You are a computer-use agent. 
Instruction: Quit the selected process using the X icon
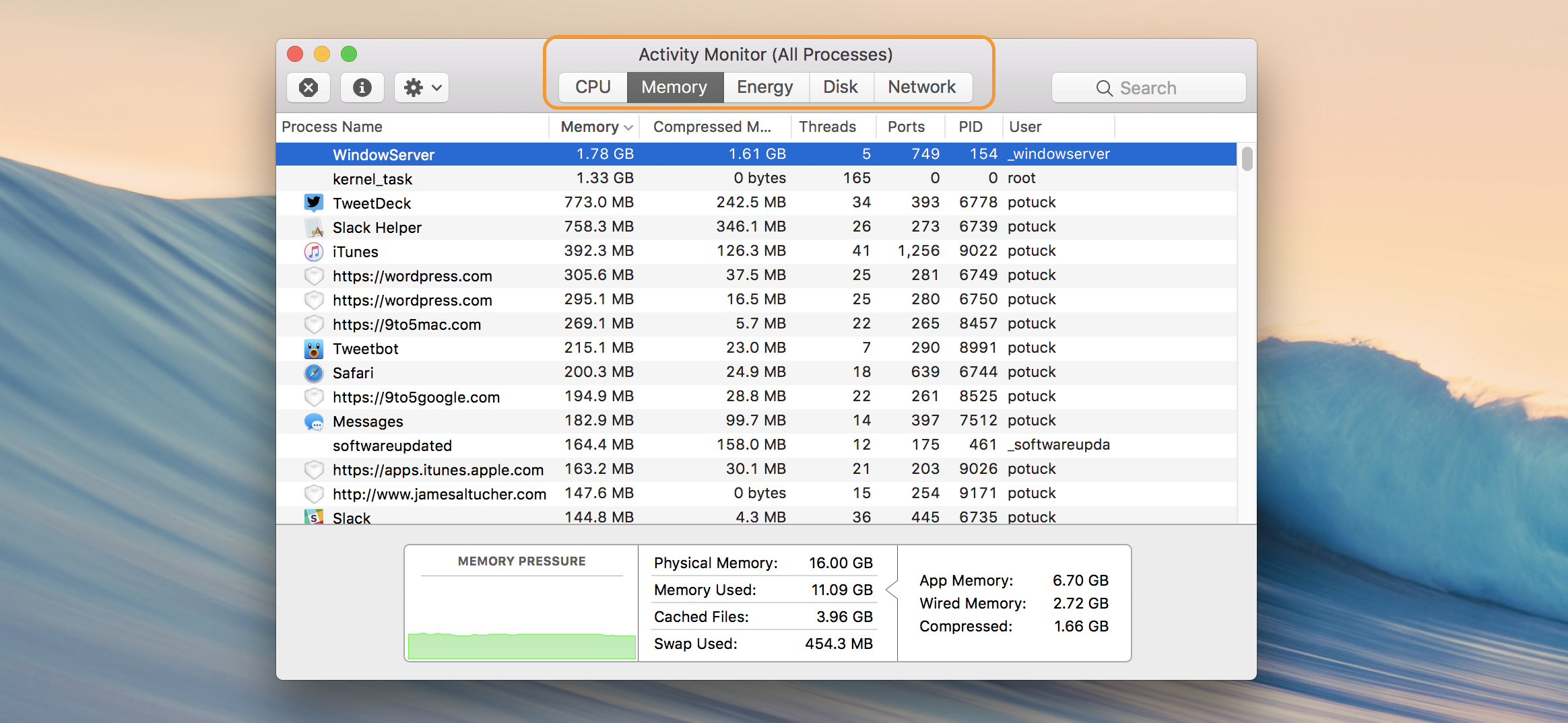[308, 87]
